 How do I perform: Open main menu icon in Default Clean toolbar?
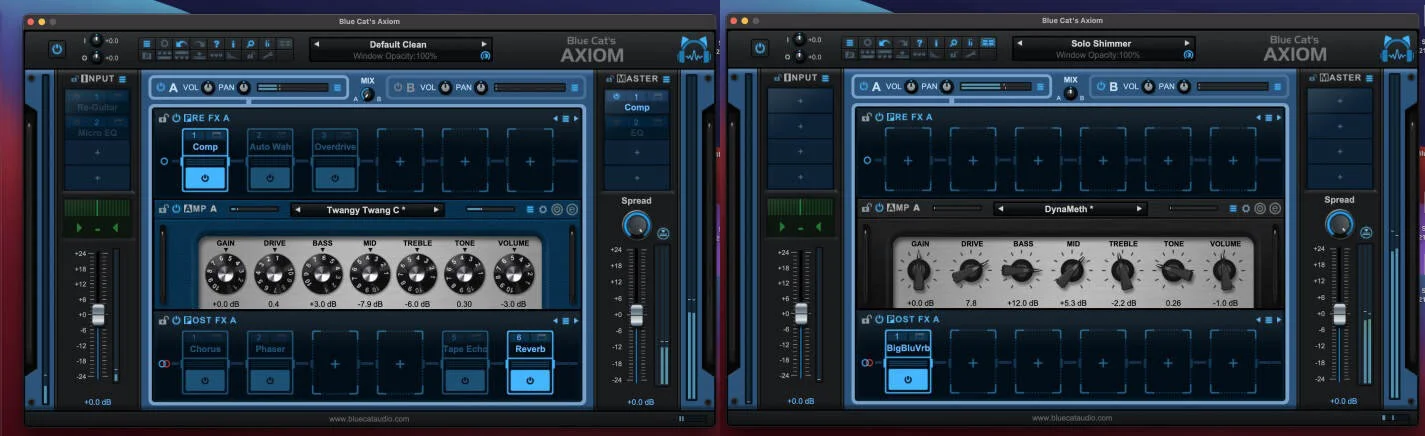[147, 44]
